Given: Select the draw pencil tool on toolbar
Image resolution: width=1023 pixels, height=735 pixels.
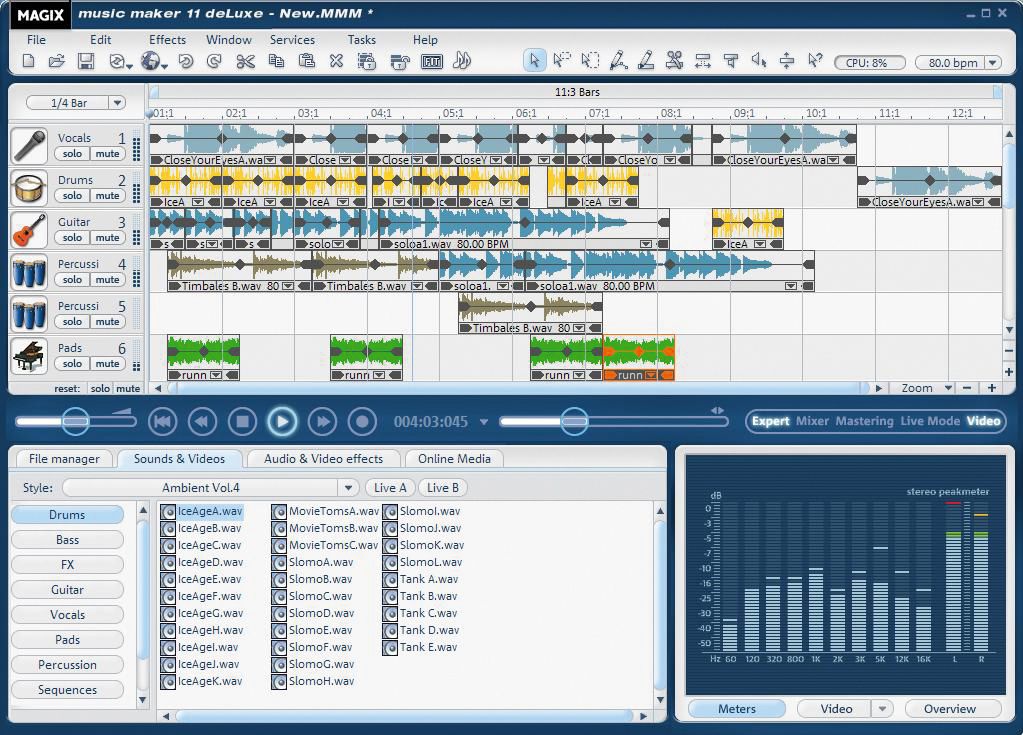Looking at the screenshot, I should pos(618,61).
